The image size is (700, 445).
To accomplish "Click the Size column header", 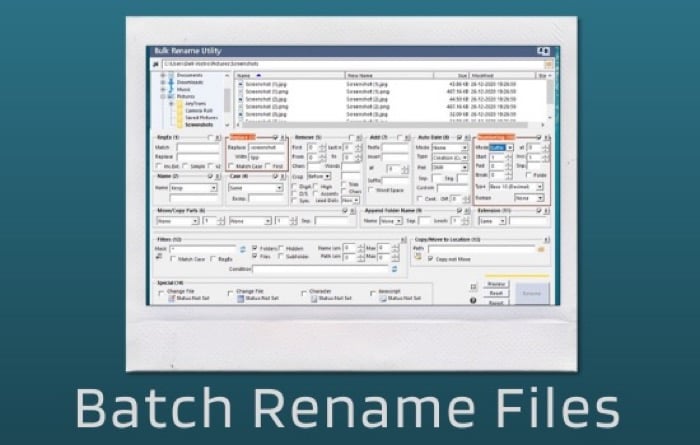I will [x=451, y=76].
